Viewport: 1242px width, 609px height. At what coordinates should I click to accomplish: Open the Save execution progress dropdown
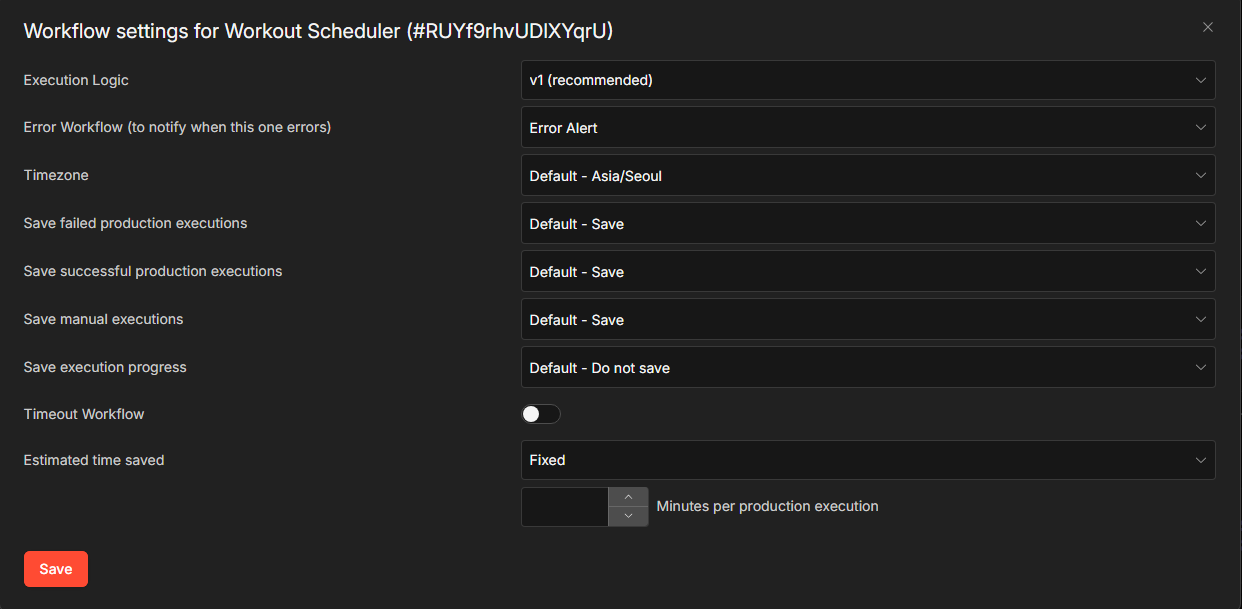click(867, 368)
